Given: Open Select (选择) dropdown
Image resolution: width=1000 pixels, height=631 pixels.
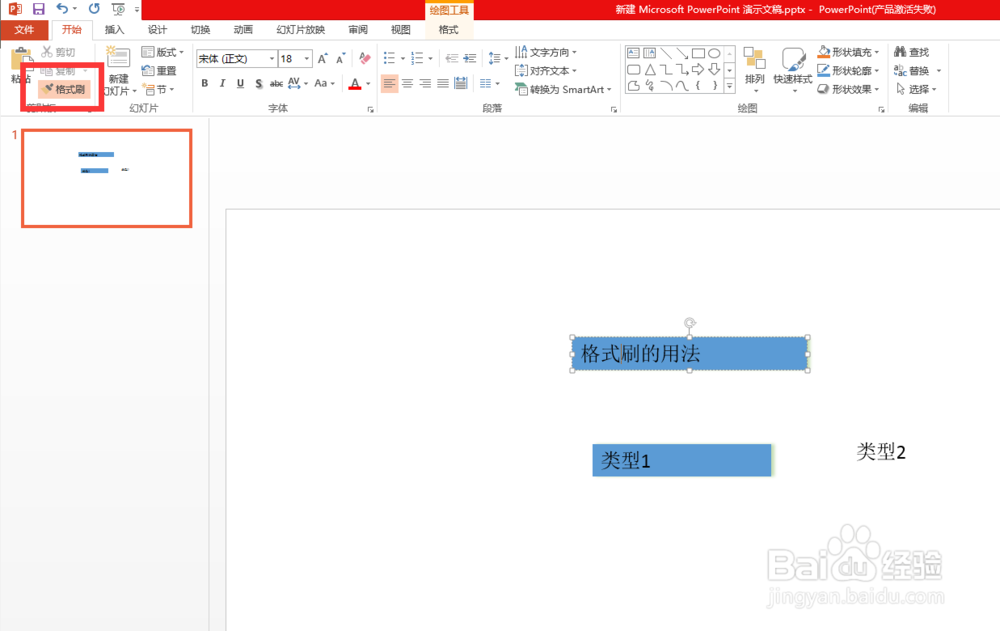Looking at the screenshot, I should coord(916,89).
